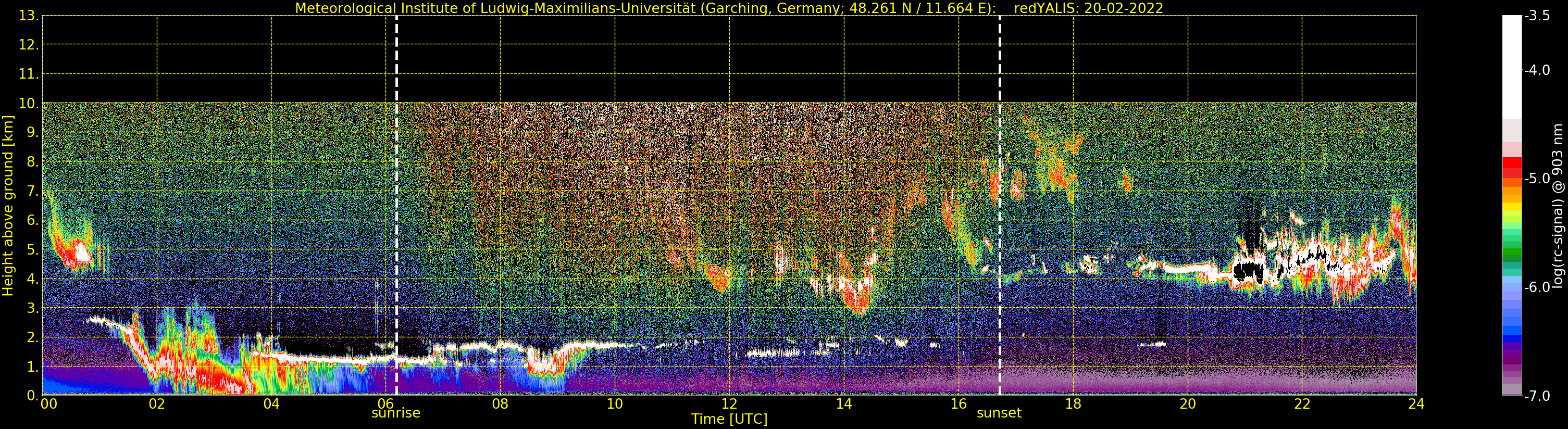The image size is (1568, 429).
Task: Select the "-3.5" colorbar tick label
Action: click(x=1538, y=16)
